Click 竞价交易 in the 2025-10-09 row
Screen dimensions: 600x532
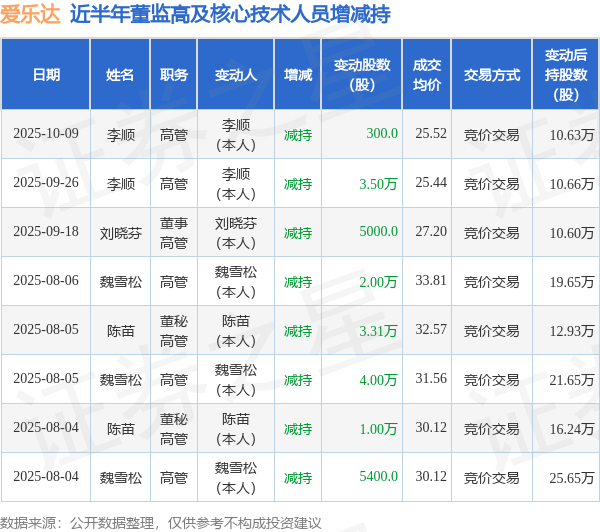(x=492, y=135)
